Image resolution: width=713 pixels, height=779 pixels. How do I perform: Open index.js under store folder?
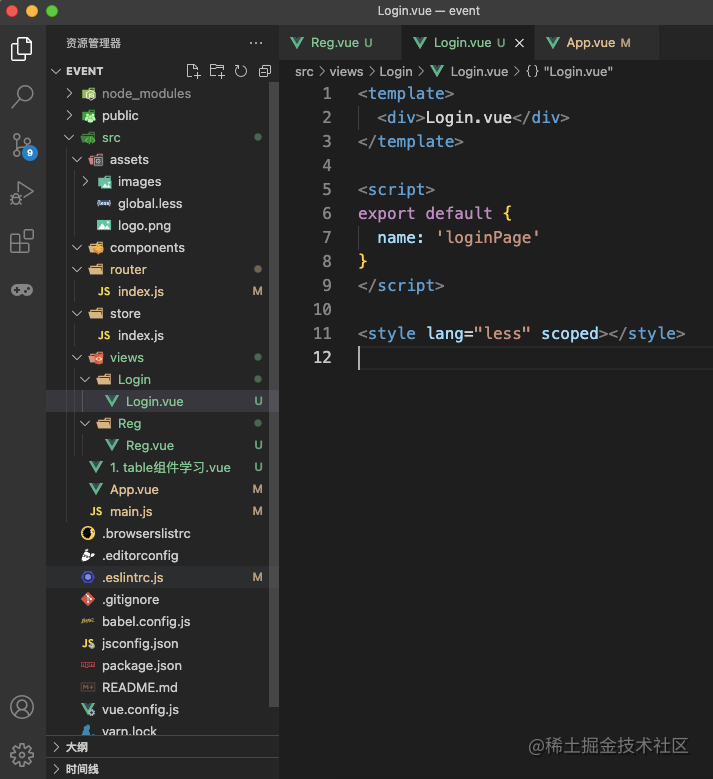[162, 335]
